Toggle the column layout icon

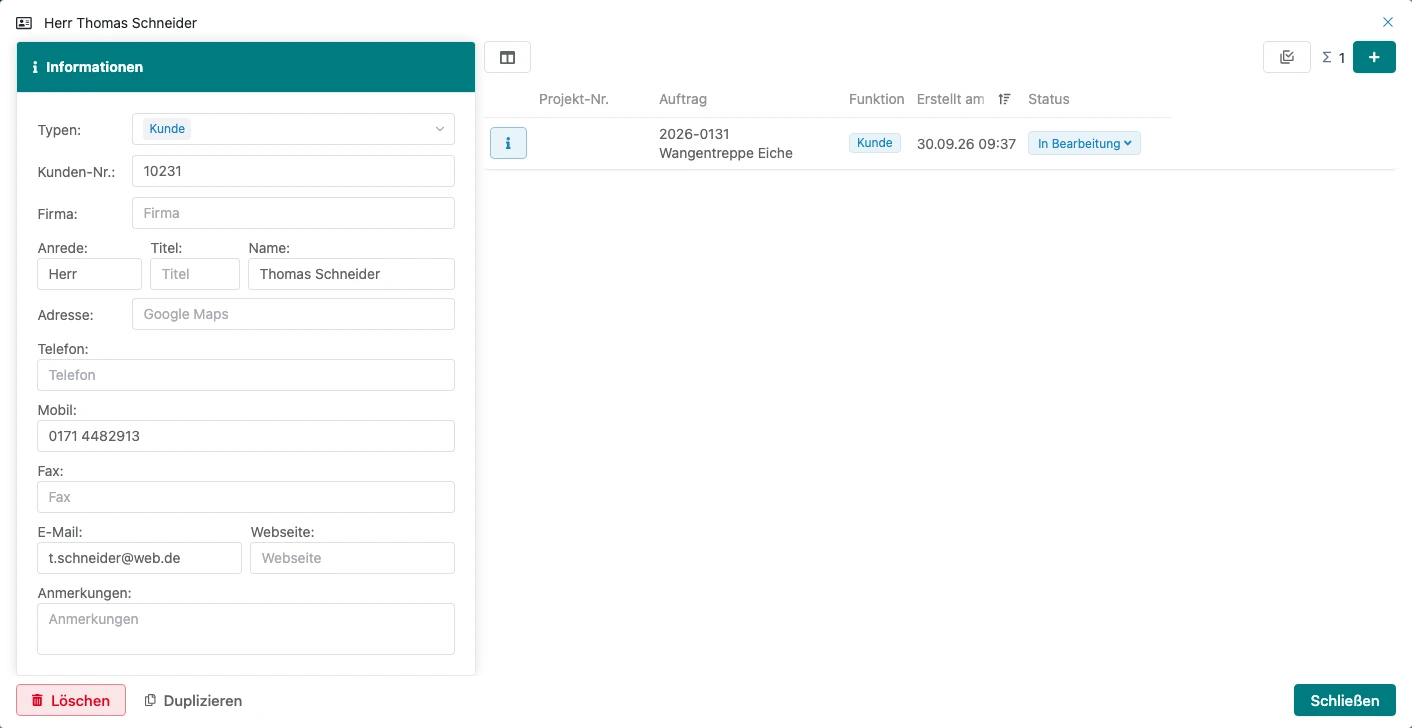click(507, 57)
